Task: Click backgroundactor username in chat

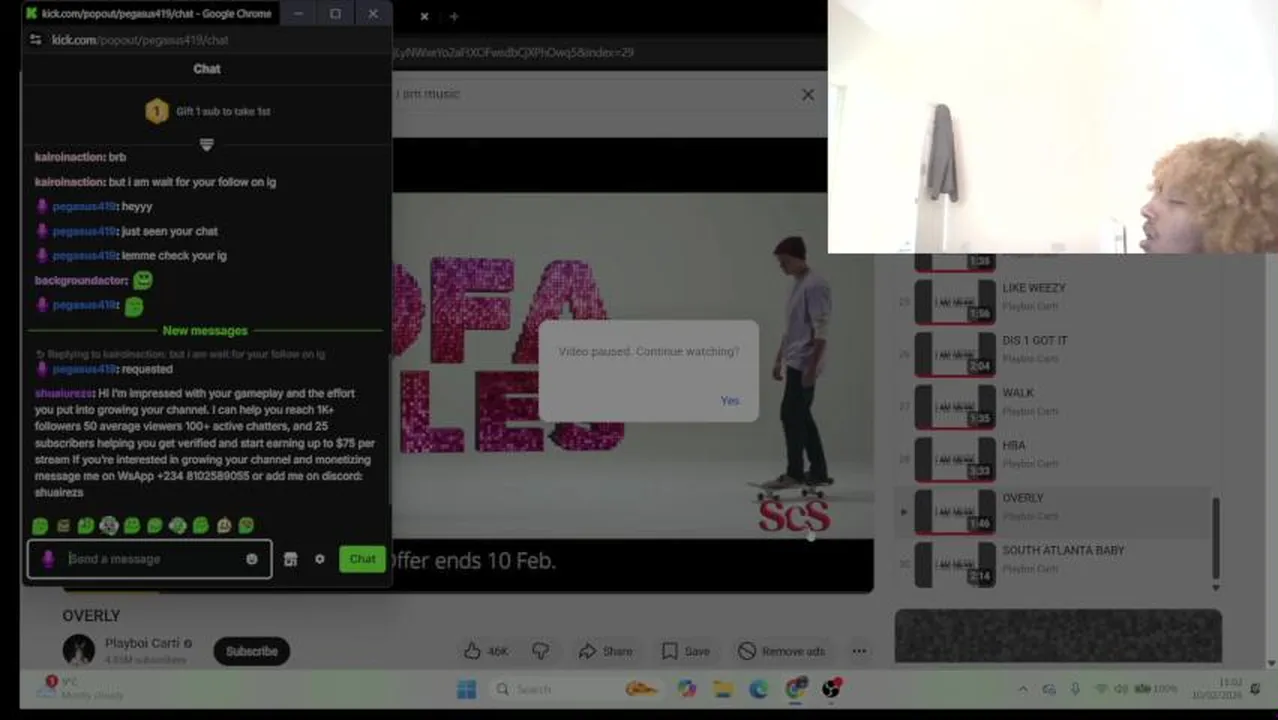Action: pyautogui.click(x=81, y=280)
